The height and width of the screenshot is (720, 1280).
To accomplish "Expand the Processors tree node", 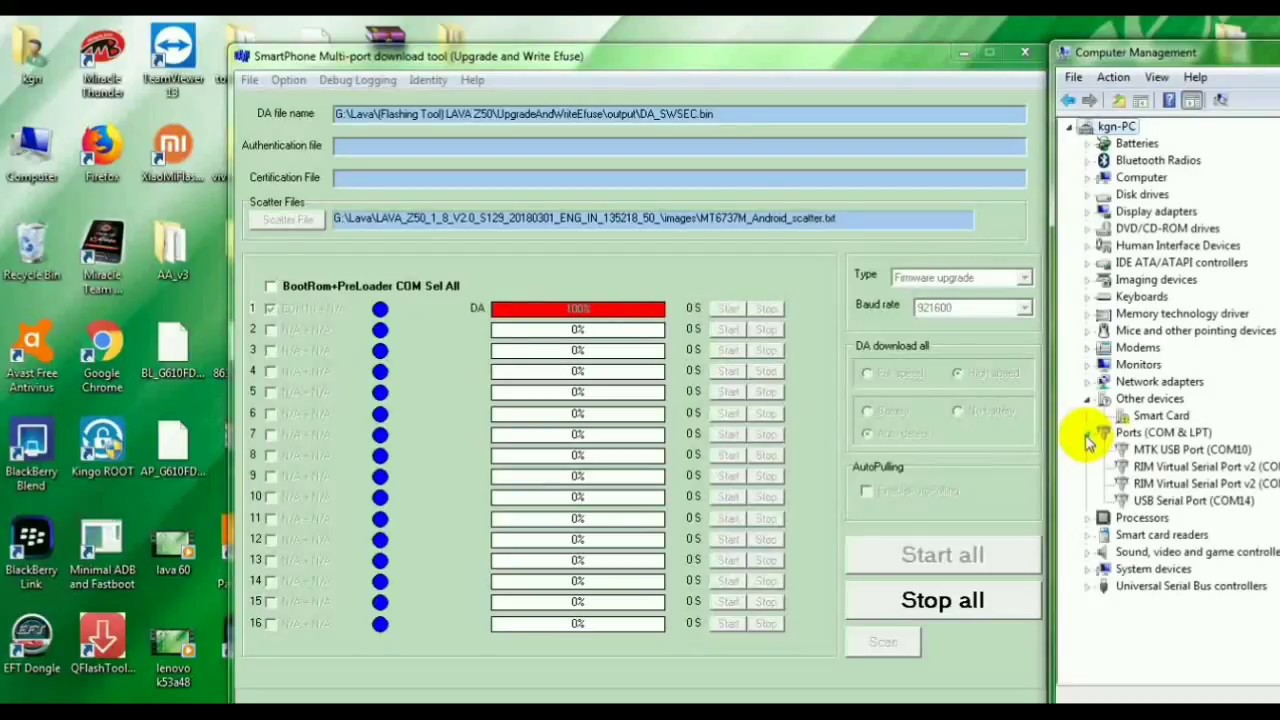I will click(x=1087, y=518).
